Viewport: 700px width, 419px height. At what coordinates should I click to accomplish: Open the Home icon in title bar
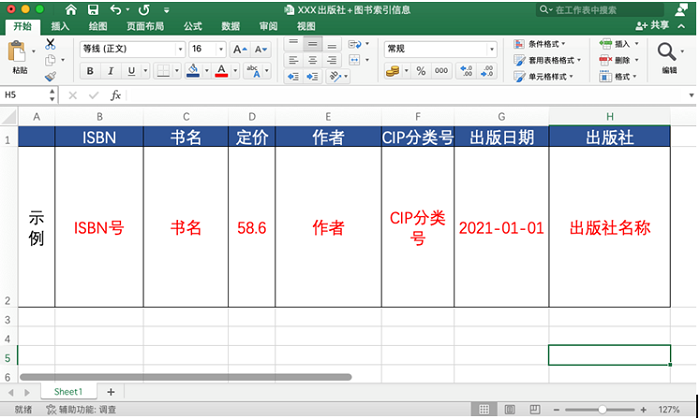coord(71,9)
